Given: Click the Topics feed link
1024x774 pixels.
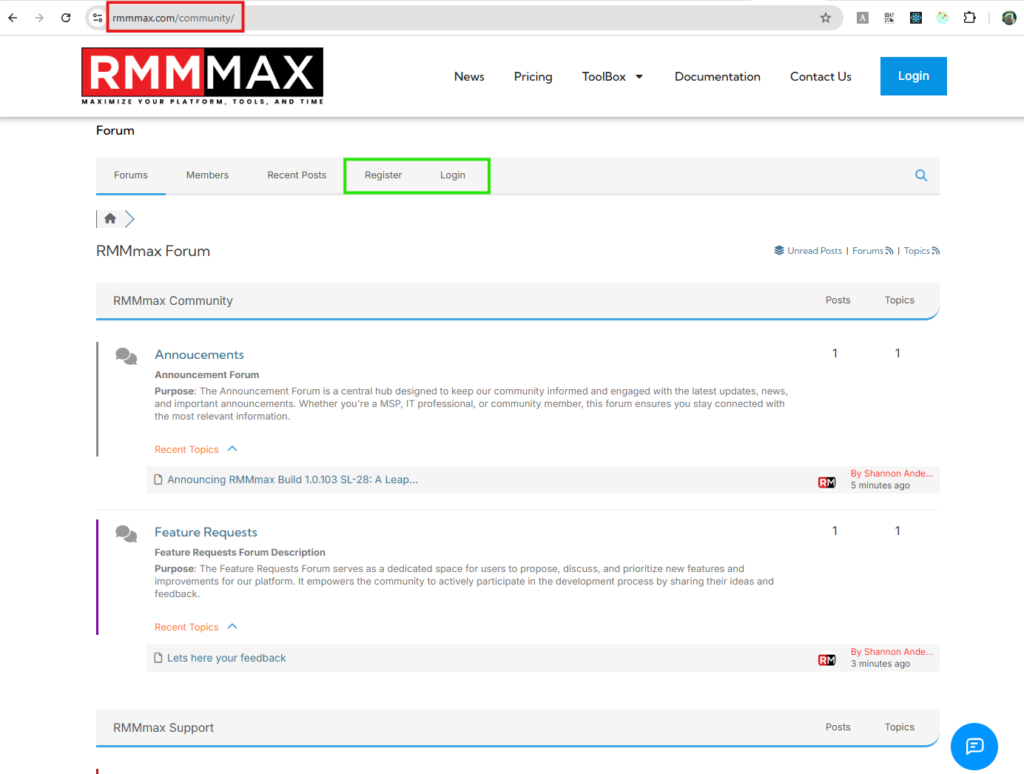Looking at the screenshot, I should click(x=916, y=251).
